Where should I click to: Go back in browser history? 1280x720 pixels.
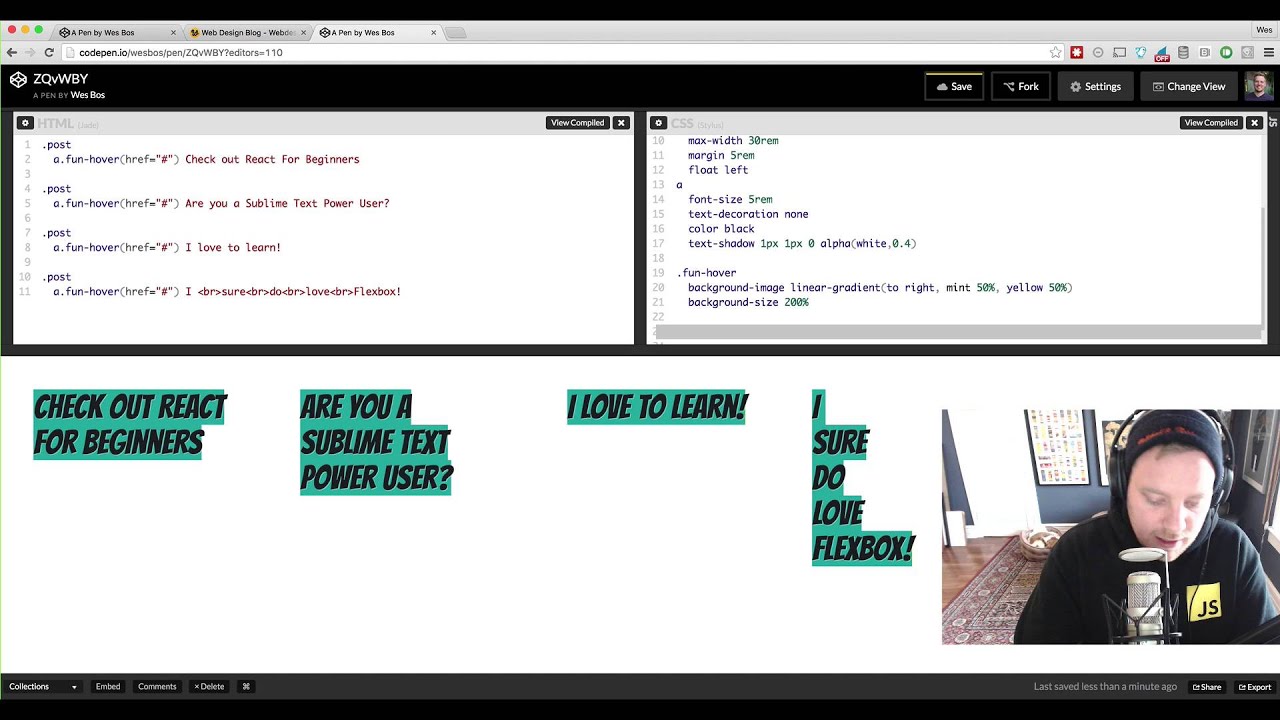pyautogui.click(x=11, y=52)
